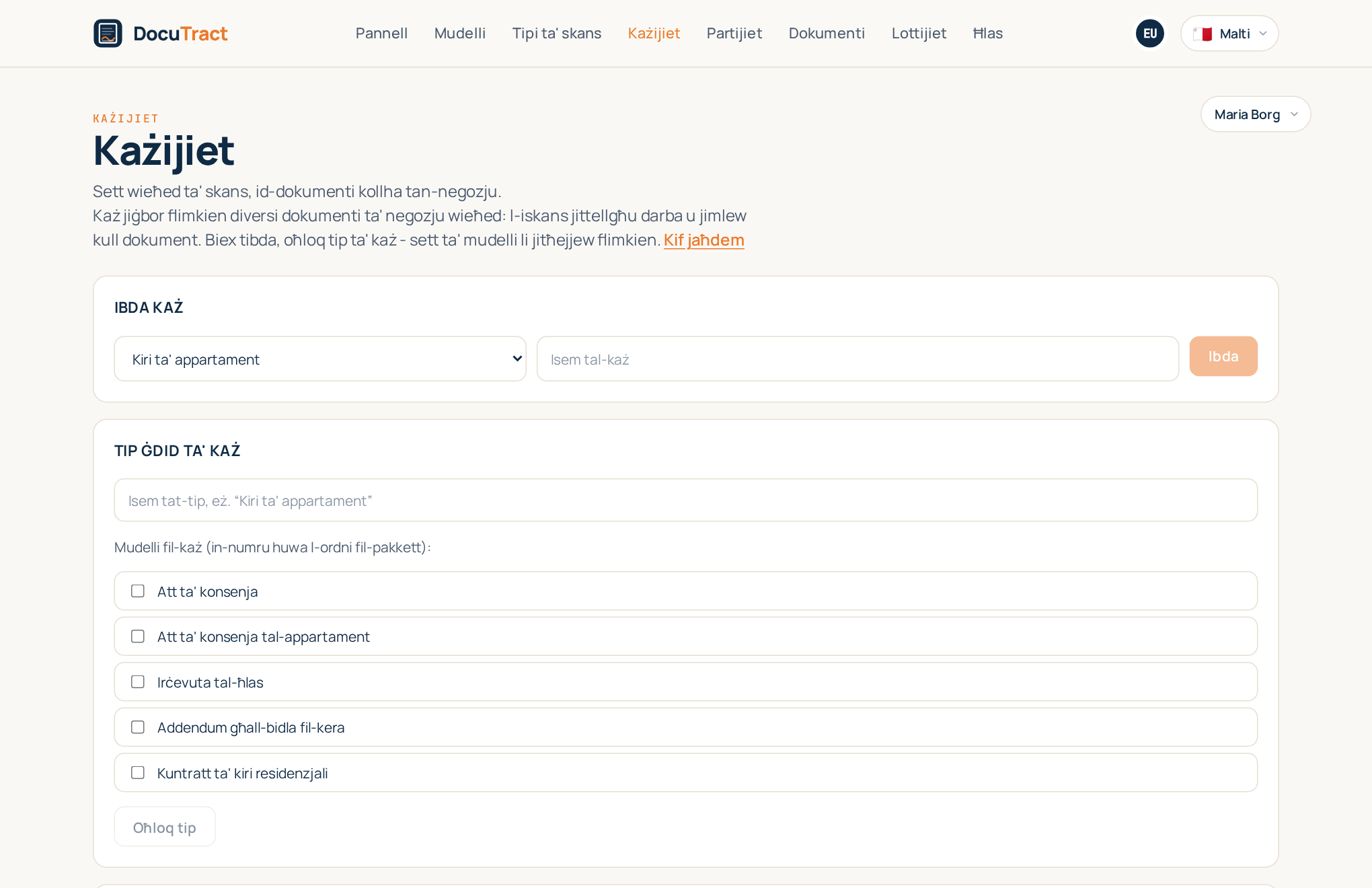Open the EU region badge
Viewport: 1372px width, 888px height.
pos(1150,34)
